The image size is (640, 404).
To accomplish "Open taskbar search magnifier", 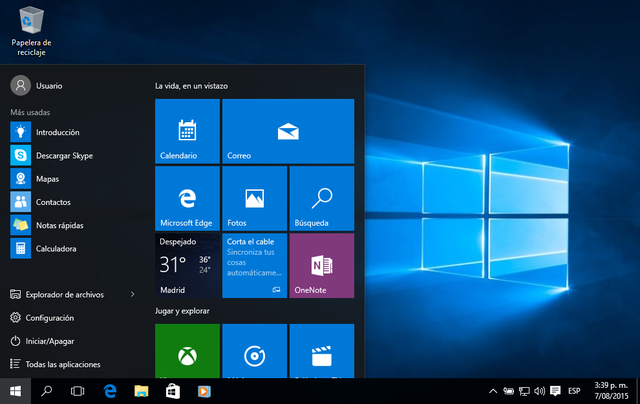I will point(46,391).
